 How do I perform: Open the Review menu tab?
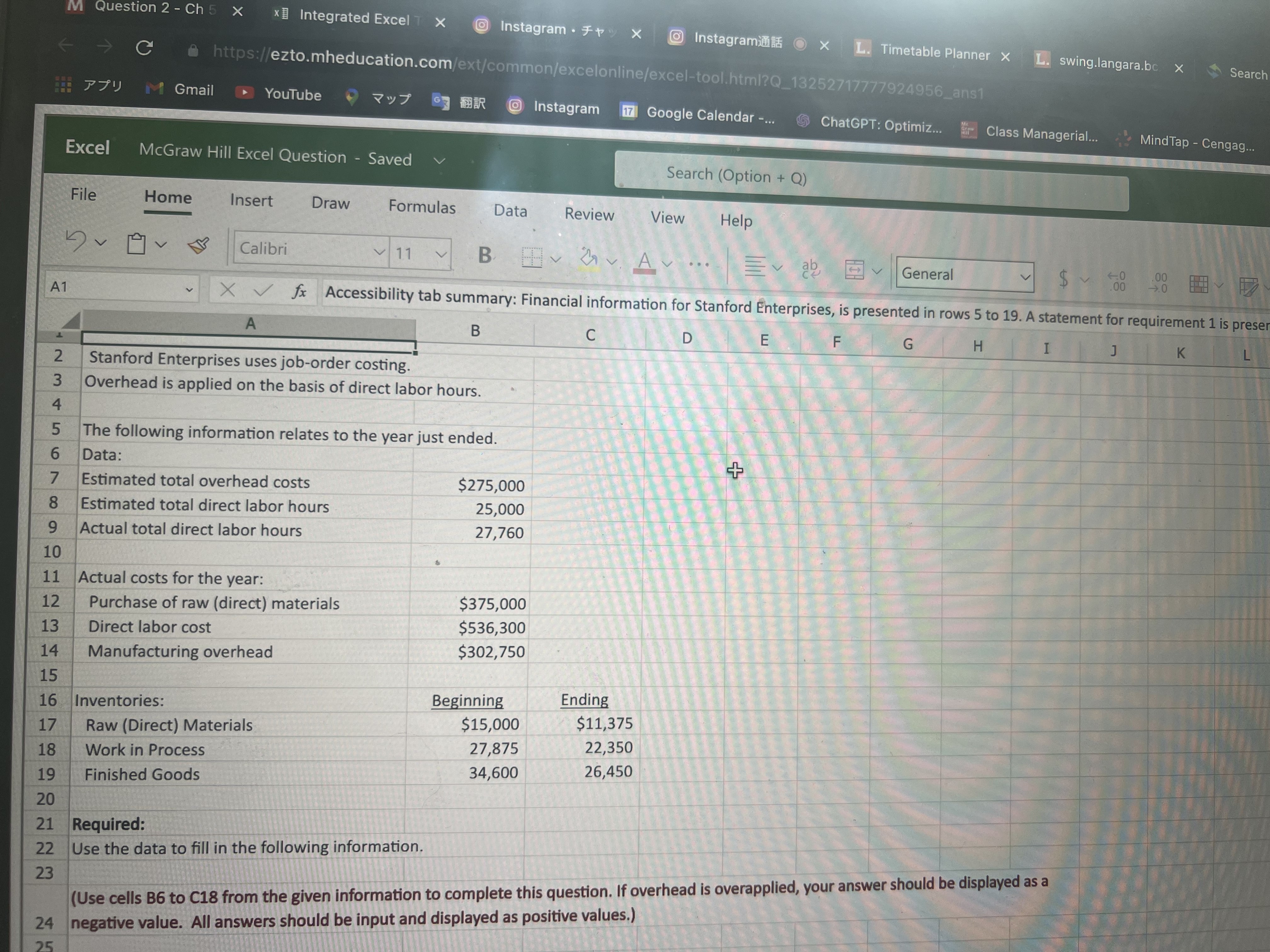click(x=590, y=215)
